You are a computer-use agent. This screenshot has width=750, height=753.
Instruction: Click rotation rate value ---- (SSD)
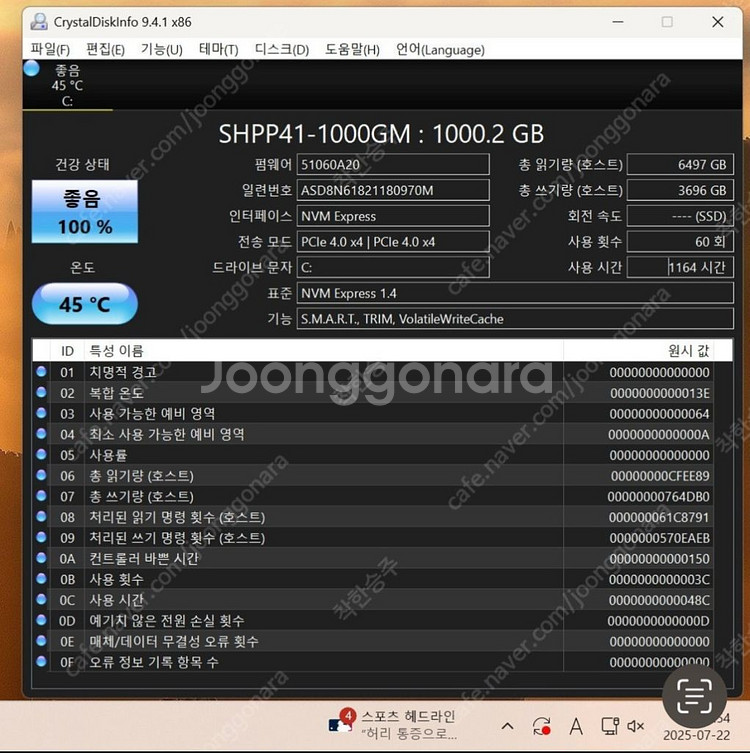tap(680, 216)
